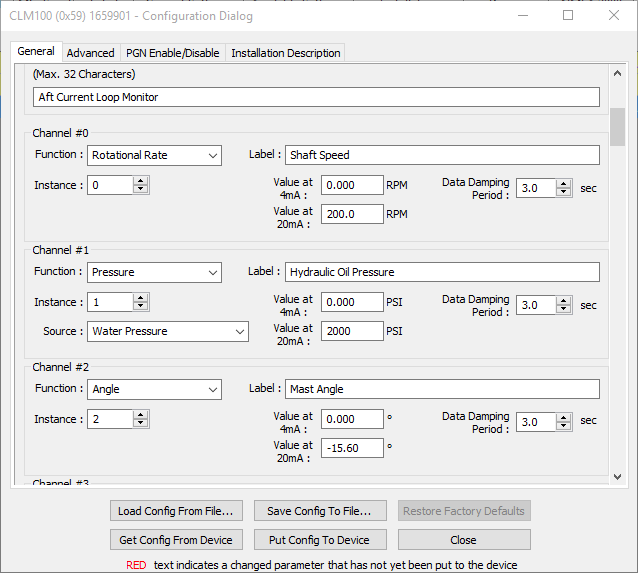Open Channel #0 Function dropdown
Viewport: 638px width, 573px height.
pos(154,155)
